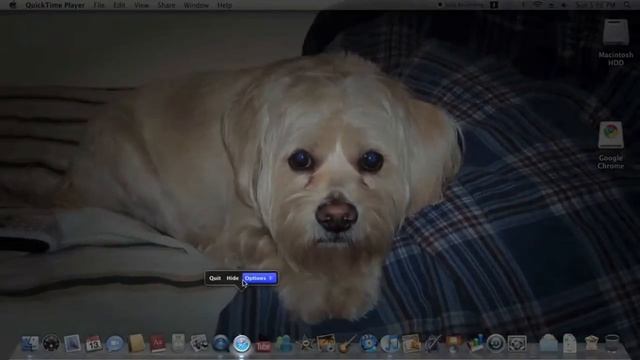Open the Calendar icon showing 13
The image size is (640, 360).
pyautogui.click(x=93, y=343)
